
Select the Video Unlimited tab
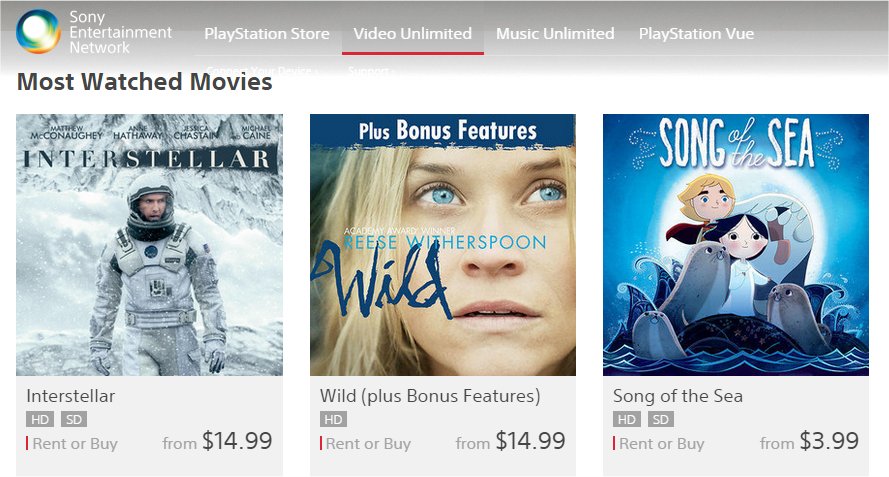[x=413, y=34]
